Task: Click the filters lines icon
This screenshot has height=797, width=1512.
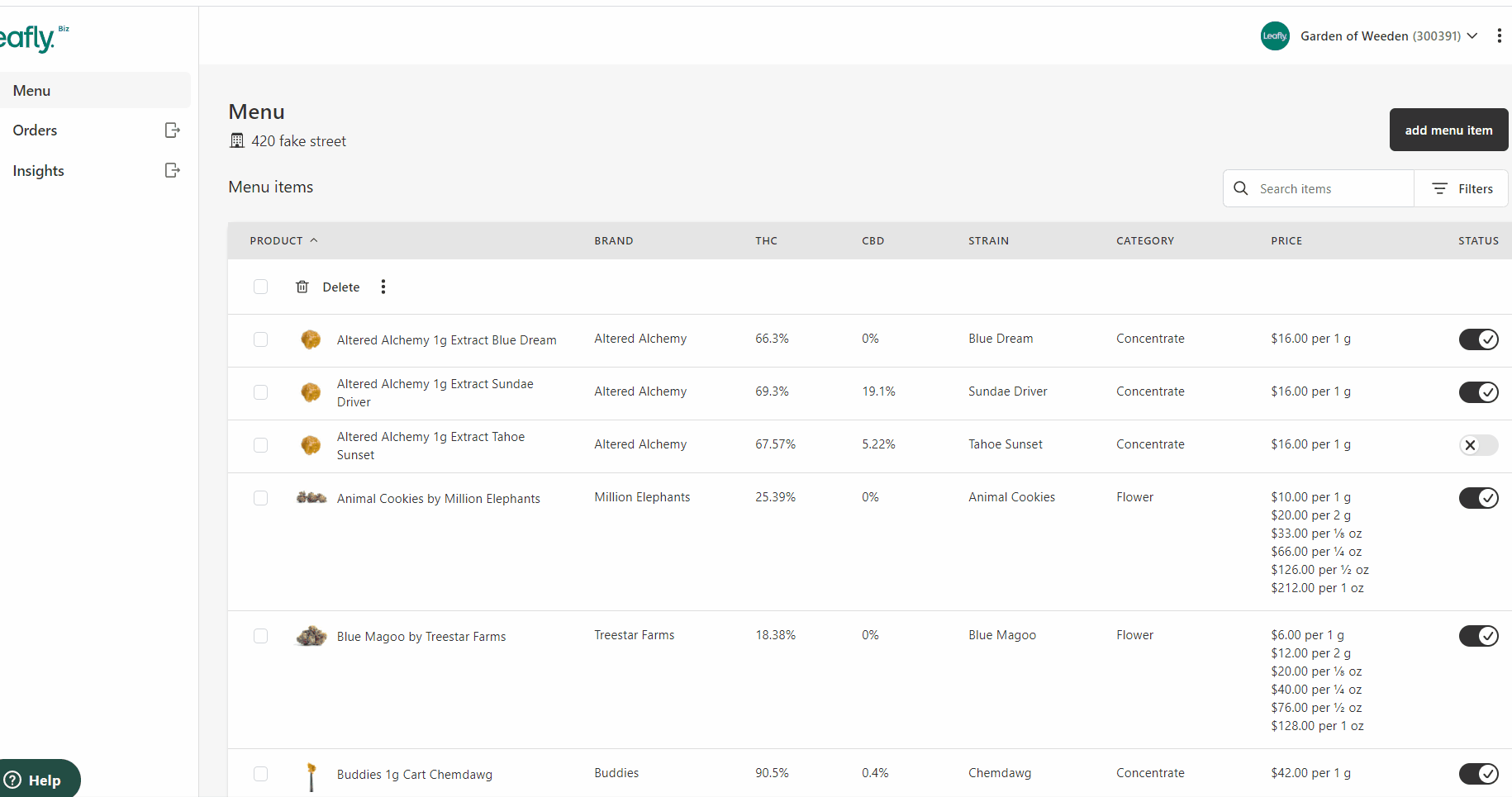Action: click(1439, 188)
